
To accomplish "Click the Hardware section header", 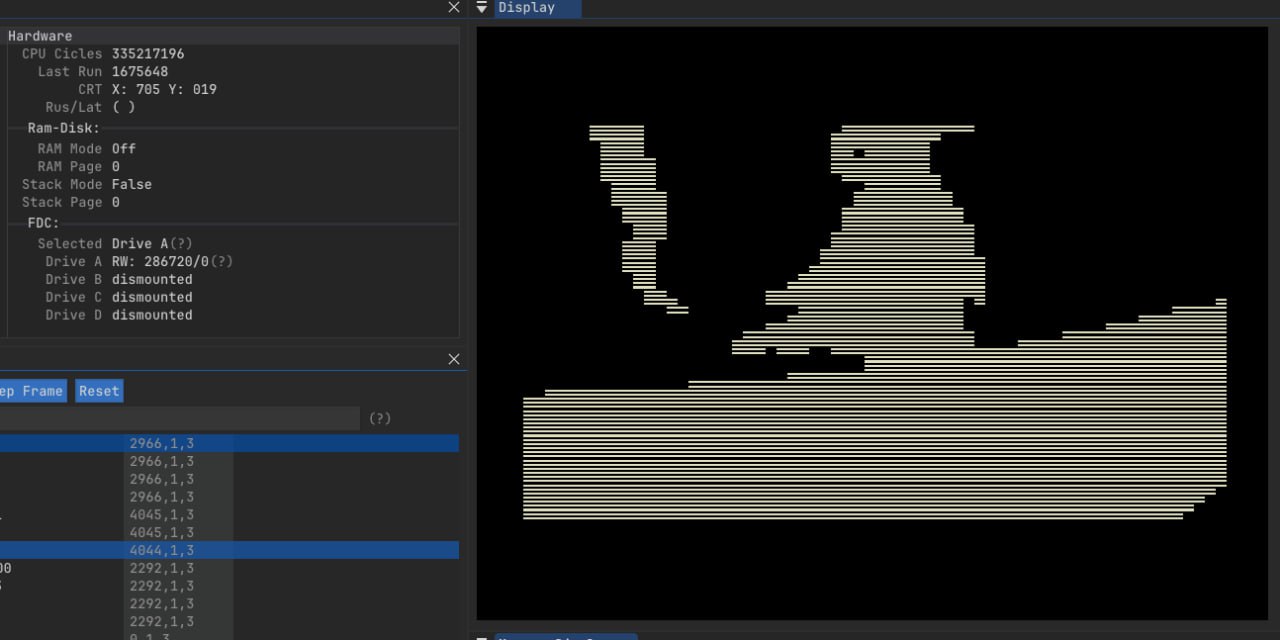I will click(x=40, y=36).
